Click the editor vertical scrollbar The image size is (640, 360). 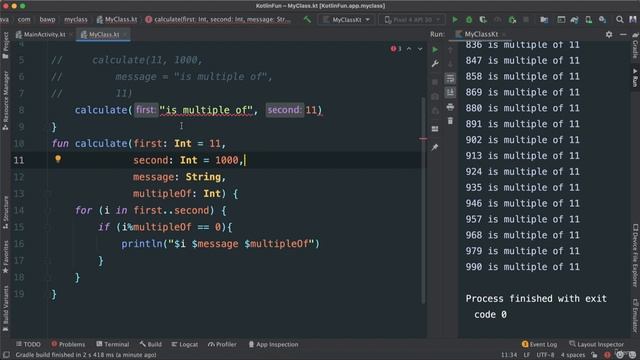[423, 200]
